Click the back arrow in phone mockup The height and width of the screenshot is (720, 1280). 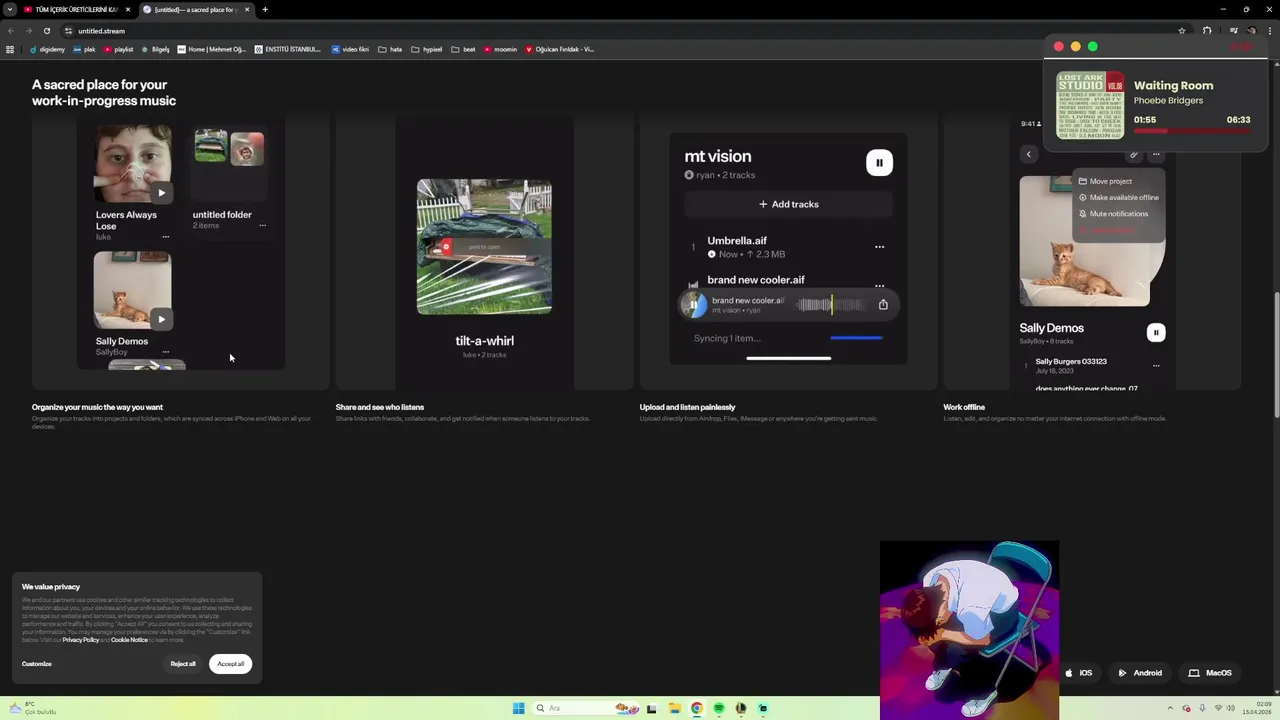[1028, 154]
